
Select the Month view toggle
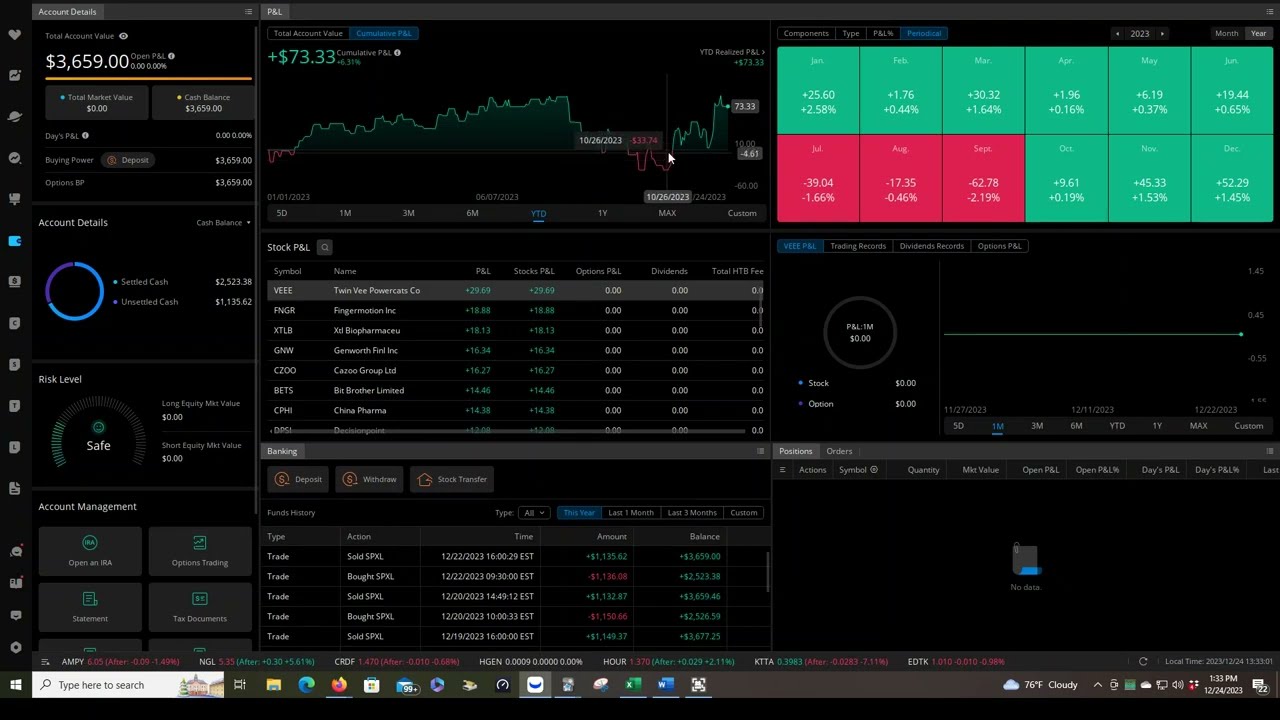tap(1226, 33)
